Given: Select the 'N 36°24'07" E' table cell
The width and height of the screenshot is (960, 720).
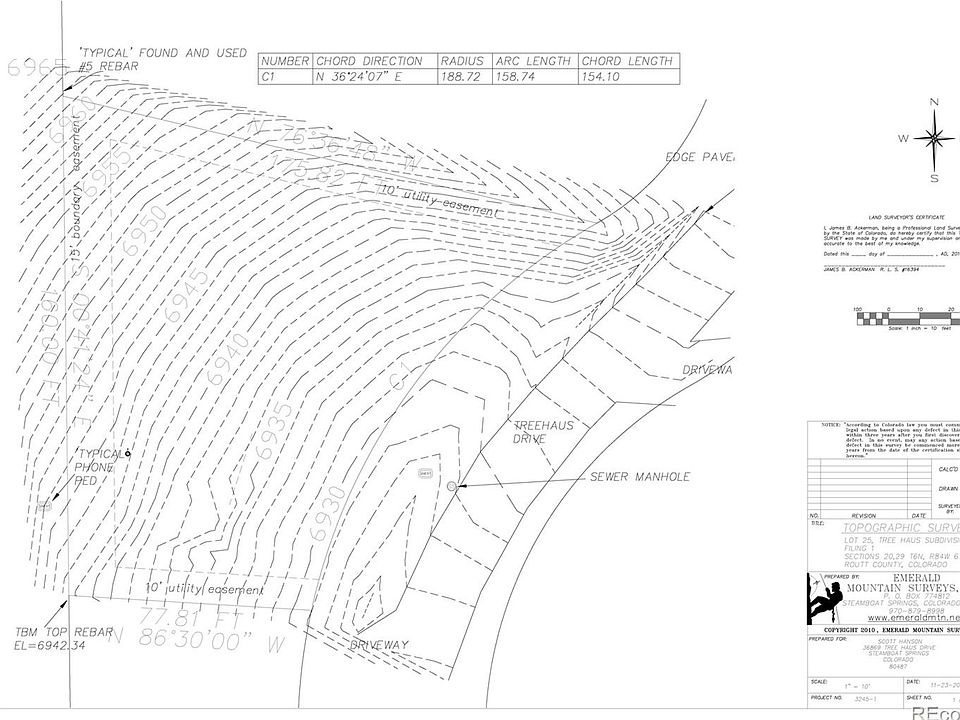Looking at the screenshot, I should pyautogui.click(x=359, y=77).
